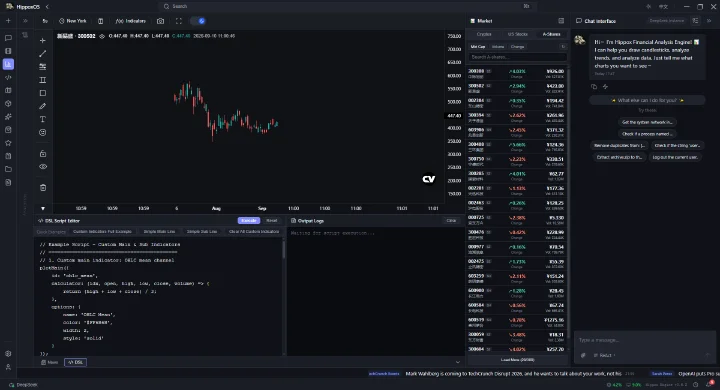Select the pencil brush drawing tool
The width and height of the screenshot is (720, 390).
[x=43, y=106]
